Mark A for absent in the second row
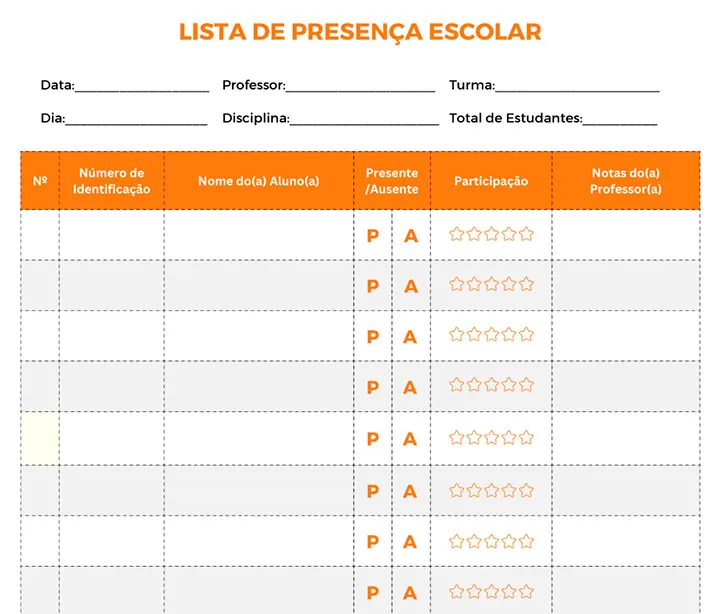717x614 pixels. [411, 287]
